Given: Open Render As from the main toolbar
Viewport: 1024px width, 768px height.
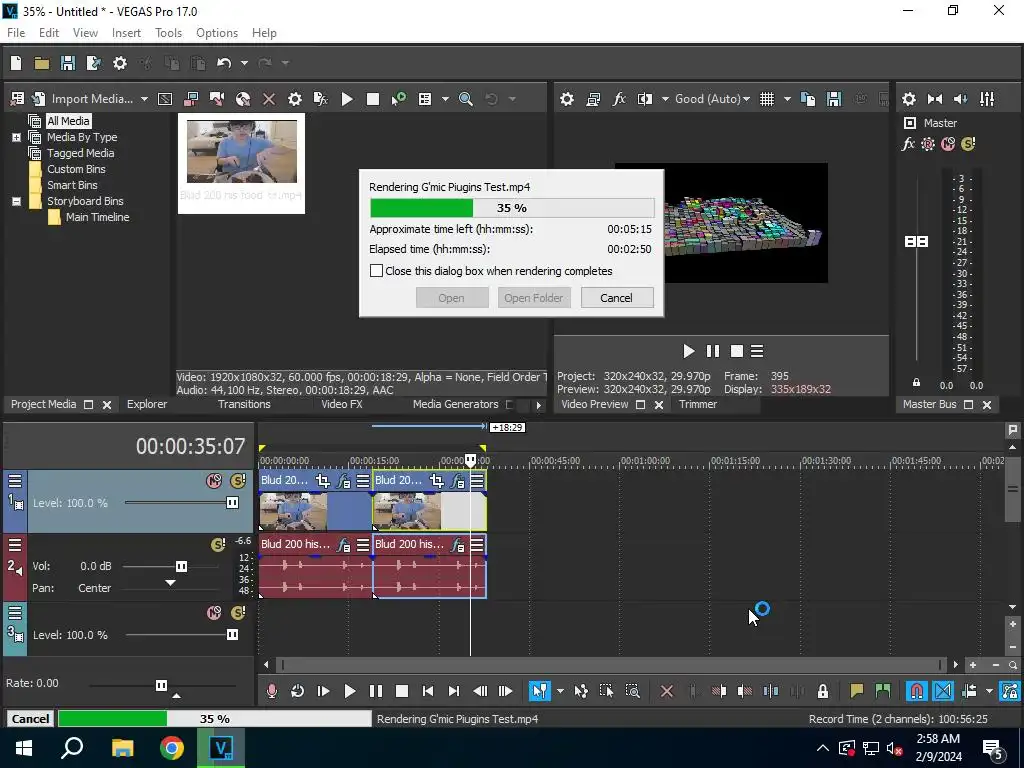Looking at the screenshot, I should click(93, 63).
